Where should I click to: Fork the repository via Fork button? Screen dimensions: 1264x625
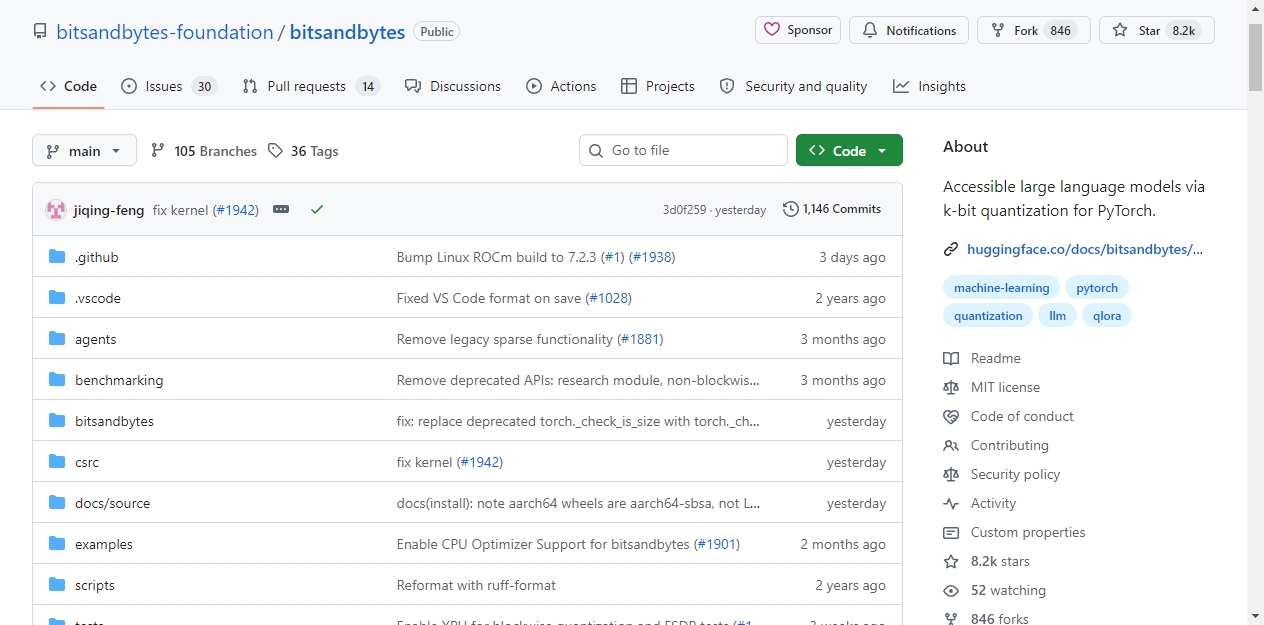tap(1034, 30)
